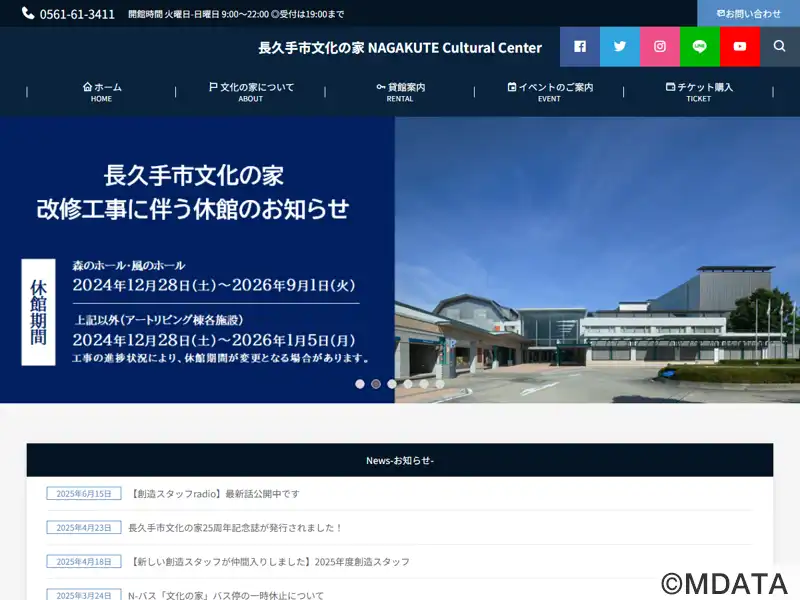Select the second slider dot
The image size is (800, 600).
click(x=376, y=384)
